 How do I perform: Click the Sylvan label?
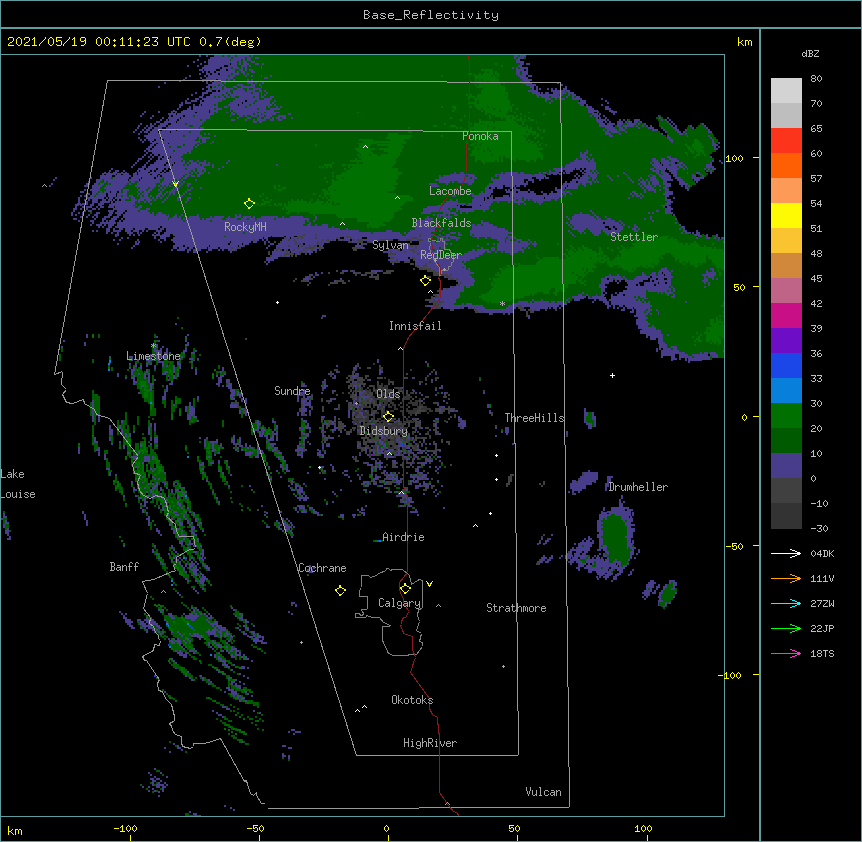coord(390,245)
